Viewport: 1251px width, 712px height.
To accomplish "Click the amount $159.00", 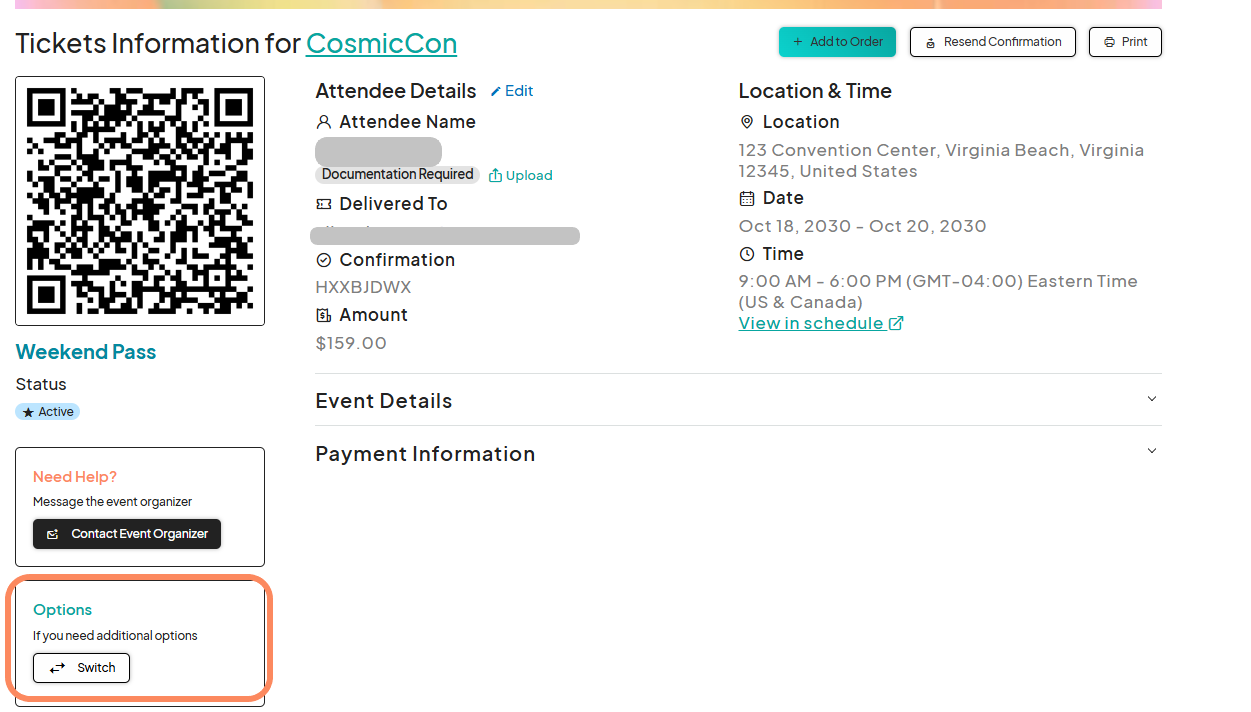I will (351, 343).
